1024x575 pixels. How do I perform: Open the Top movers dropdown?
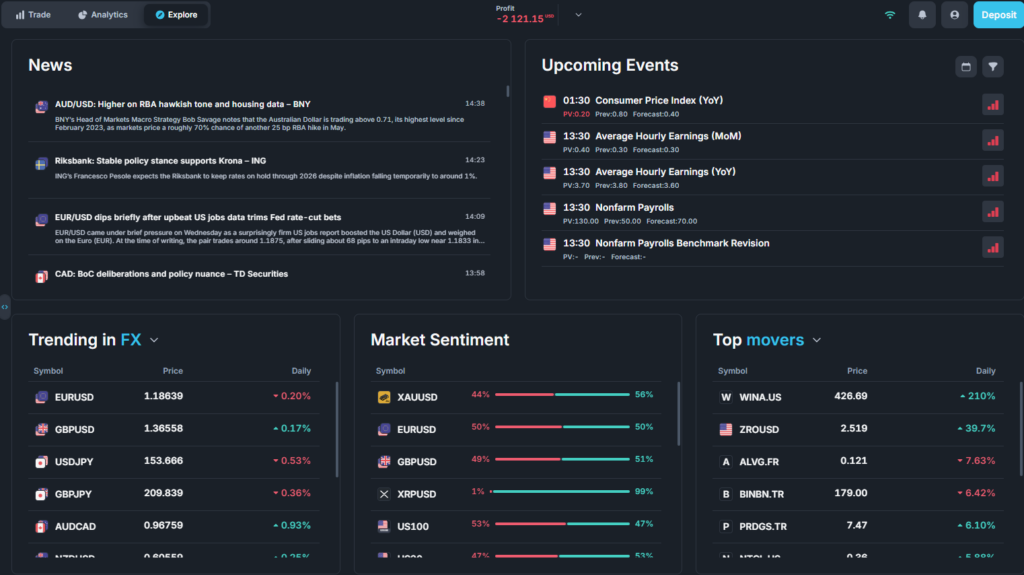coord(816,340)
